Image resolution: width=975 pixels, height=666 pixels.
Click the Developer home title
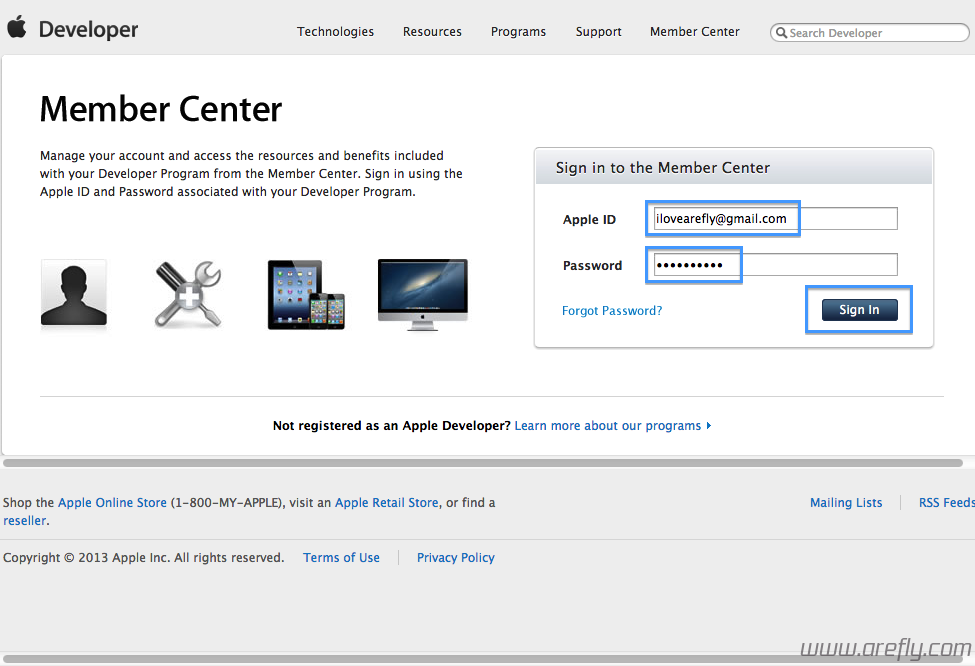point(88,29)
